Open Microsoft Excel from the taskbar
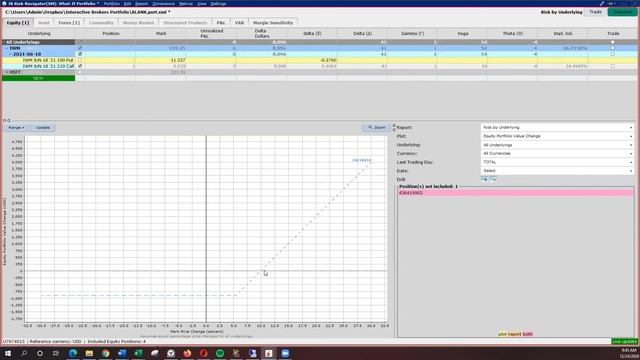 coord(138,353)
